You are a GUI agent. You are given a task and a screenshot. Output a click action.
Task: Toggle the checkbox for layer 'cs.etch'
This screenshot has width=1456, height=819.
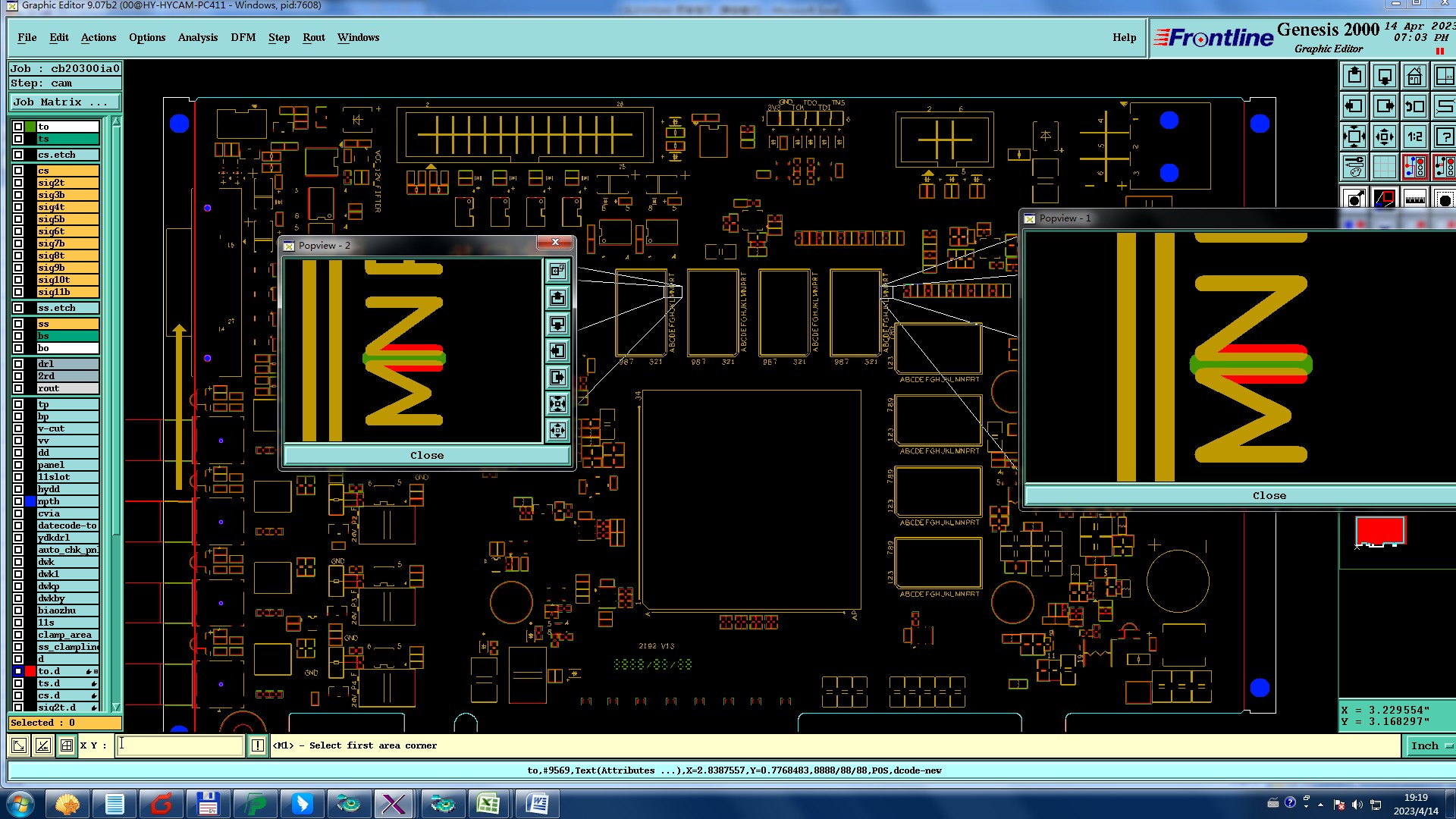[18, 155]
